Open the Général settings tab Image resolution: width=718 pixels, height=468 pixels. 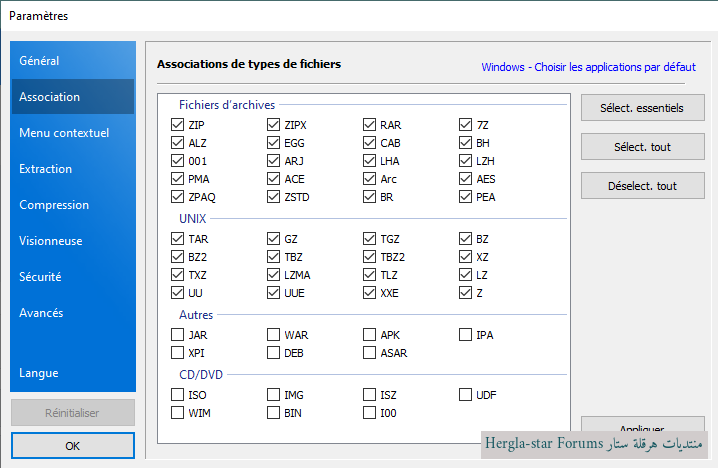click(73, 60)
